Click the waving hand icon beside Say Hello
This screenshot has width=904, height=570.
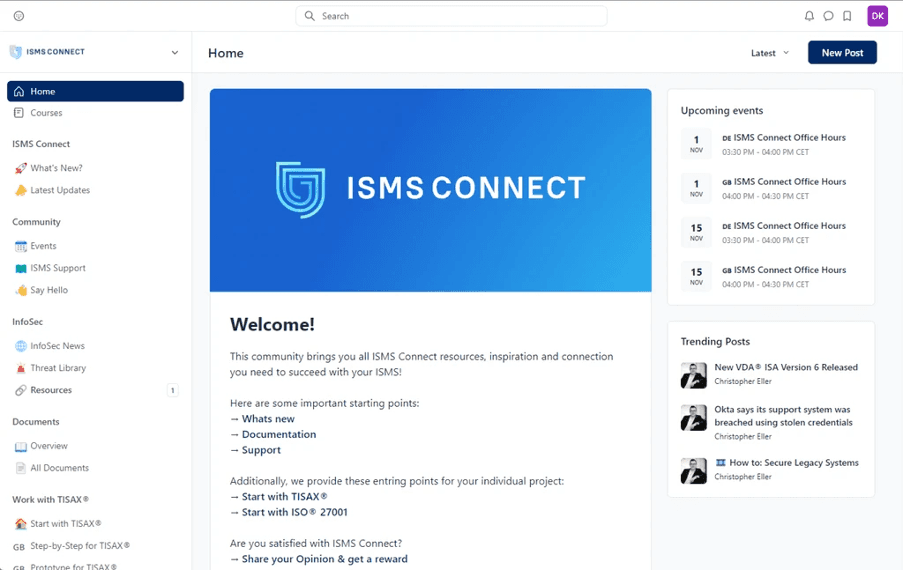21,290
